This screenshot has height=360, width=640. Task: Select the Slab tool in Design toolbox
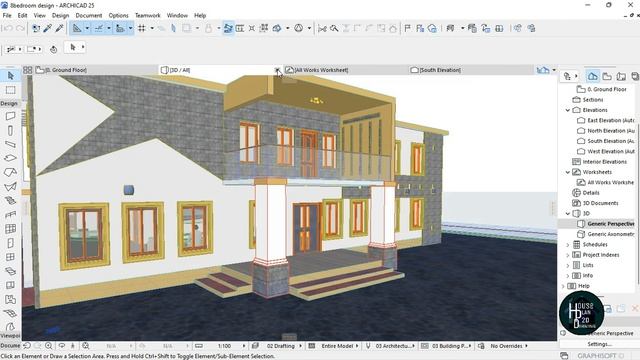pos(11,158)
